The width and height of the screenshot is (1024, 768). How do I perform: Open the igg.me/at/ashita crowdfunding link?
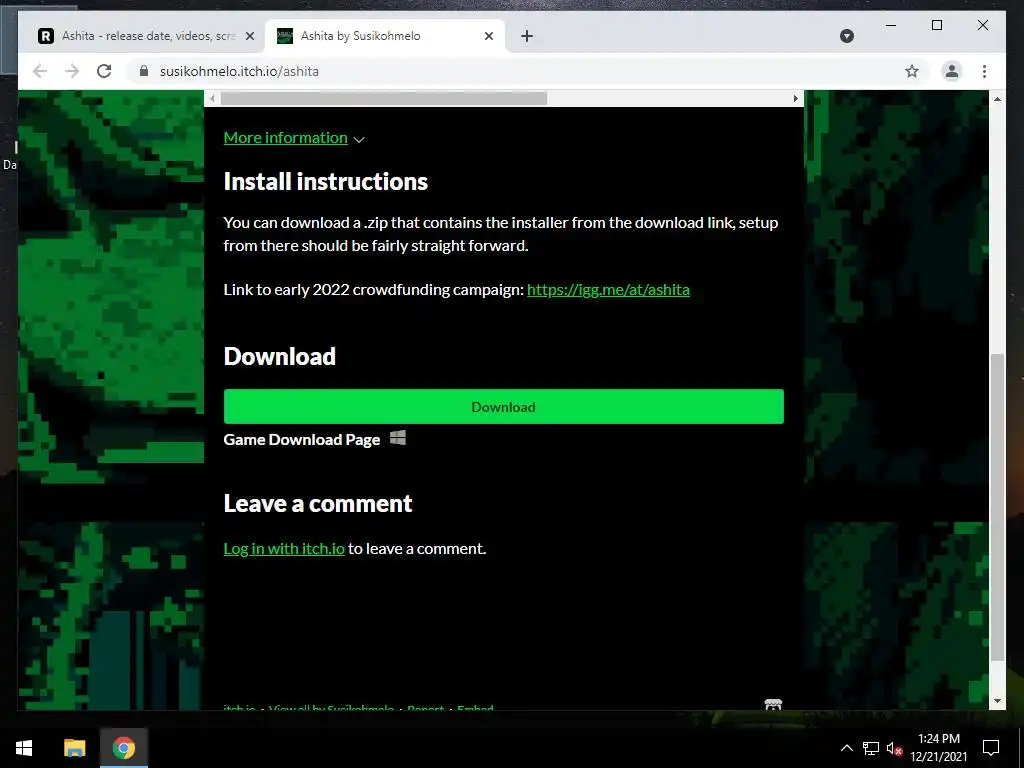pyautogui.click(x=608, y=289)
